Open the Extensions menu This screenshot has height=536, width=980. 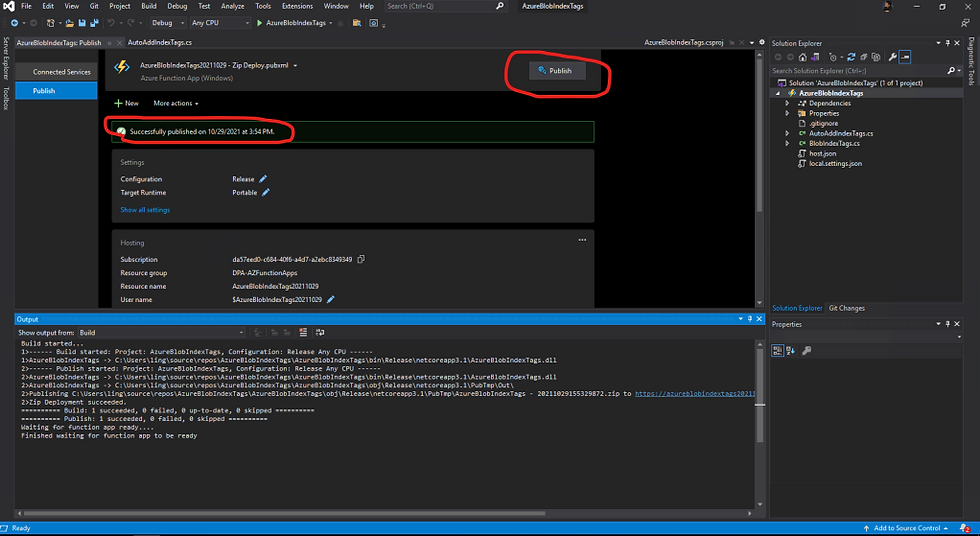coord(297,6)
